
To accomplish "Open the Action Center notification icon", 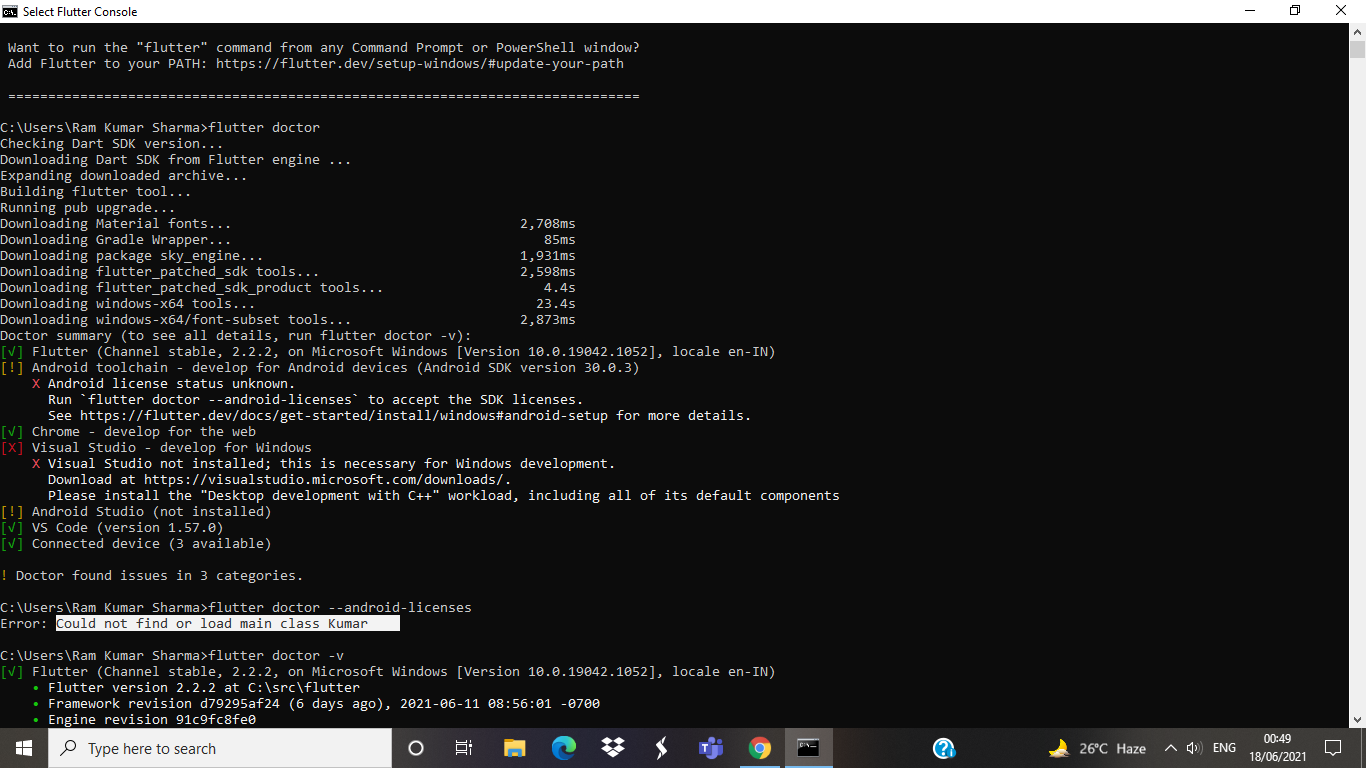I will pyautogui.click(x=1333, y=748).
